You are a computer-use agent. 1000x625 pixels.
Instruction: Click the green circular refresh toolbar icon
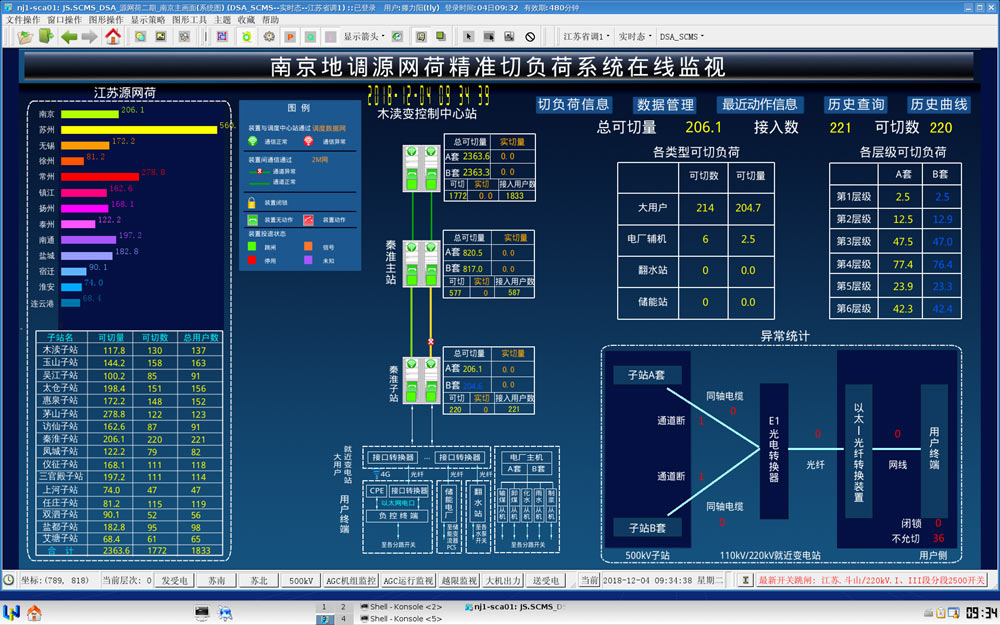[x=247, y=37]
